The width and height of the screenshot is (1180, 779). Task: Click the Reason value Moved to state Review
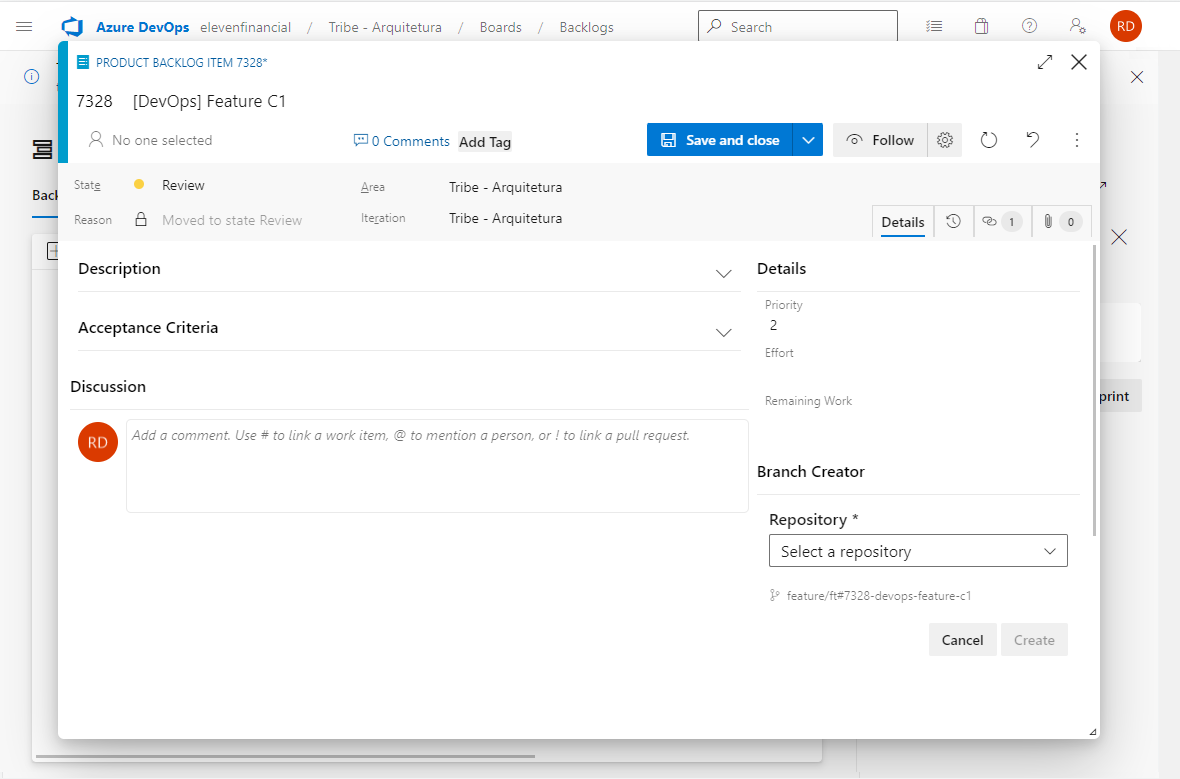click(232, 220)
